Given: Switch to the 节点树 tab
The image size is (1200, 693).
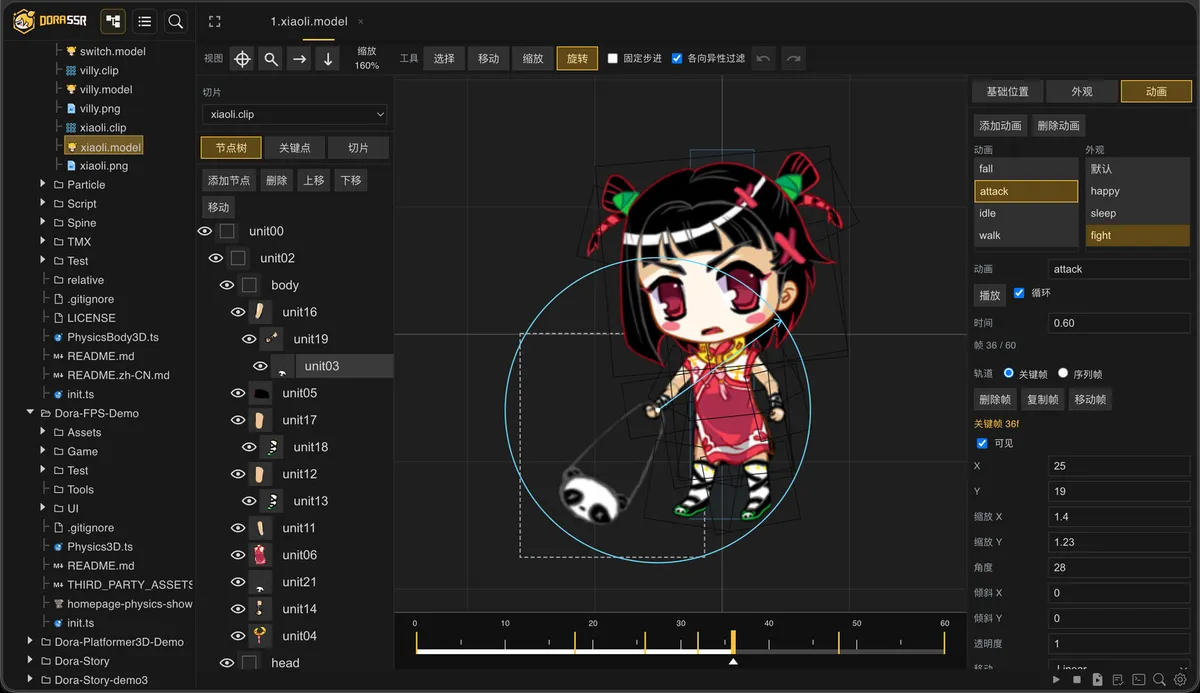Looking at the screenshot, I should pyautogui.click(x=231, y=148).
